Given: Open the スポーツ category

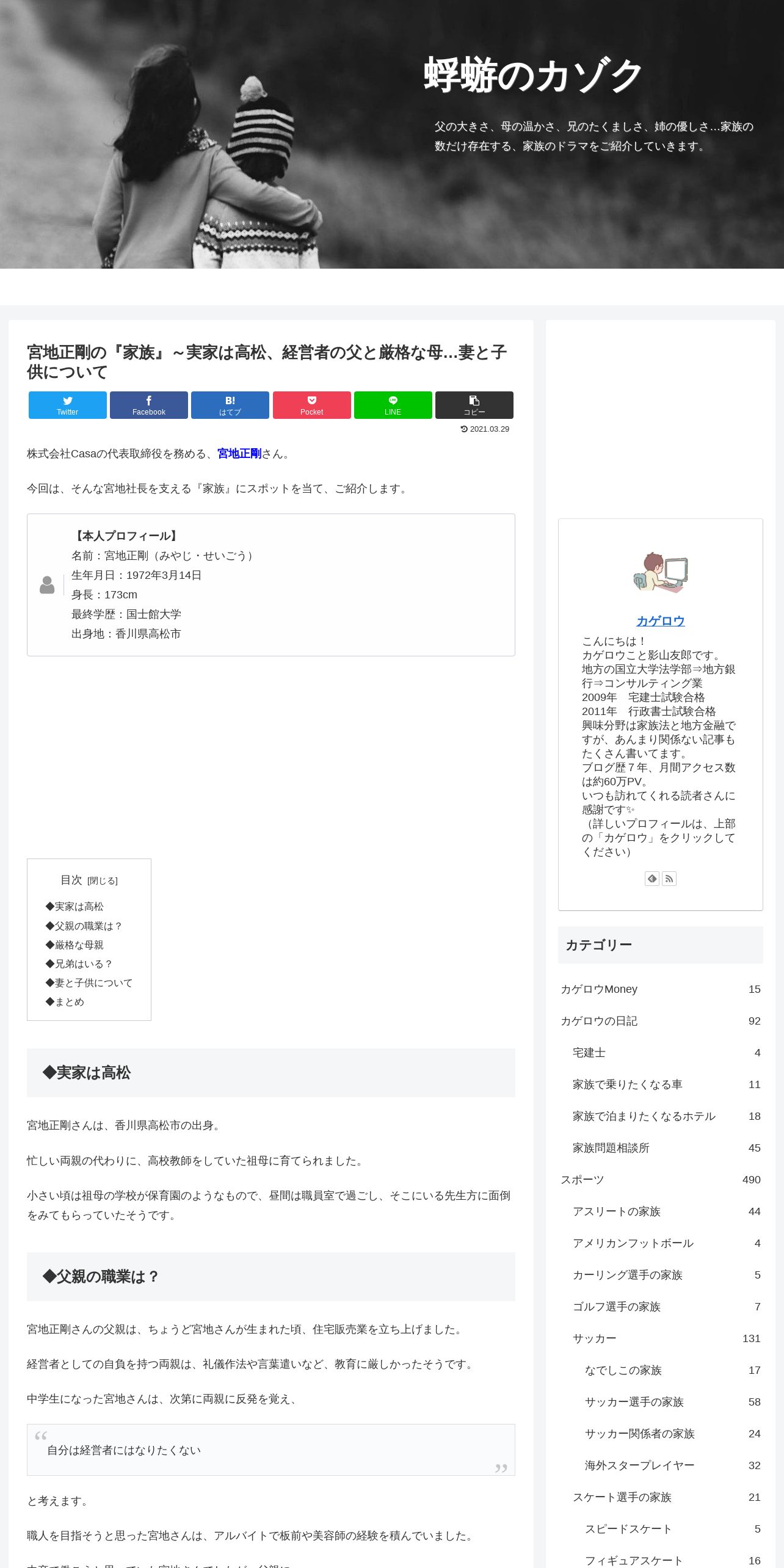Looking at the screenshot, I should [x=661, y=1180].
